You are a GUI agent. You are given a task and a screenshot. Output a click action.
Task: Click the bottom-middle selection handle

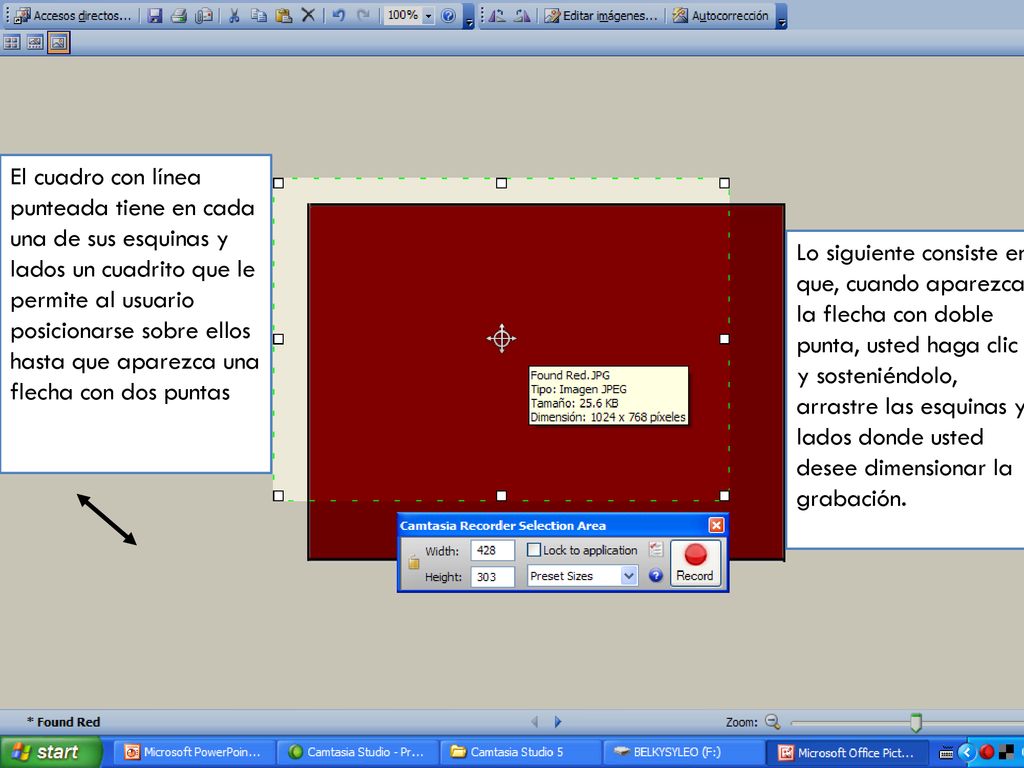502,496
